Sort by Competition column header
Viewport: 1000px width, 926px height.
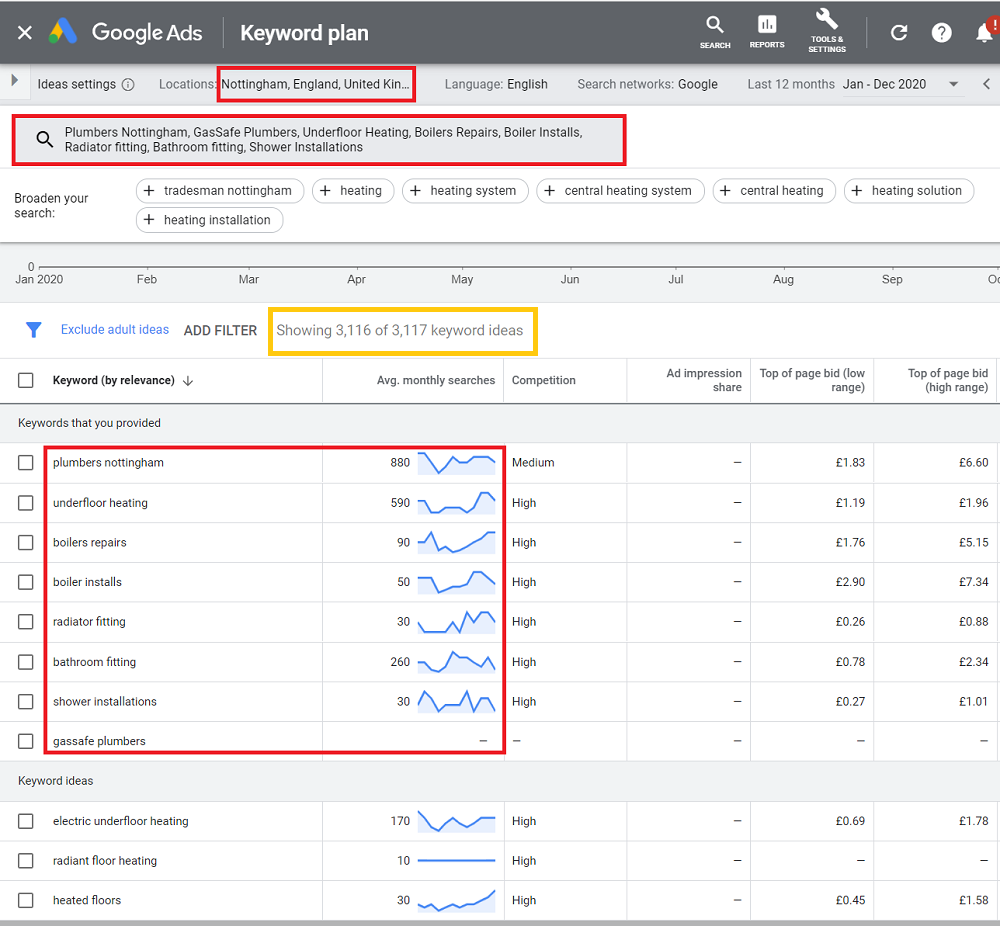(543, 381)
